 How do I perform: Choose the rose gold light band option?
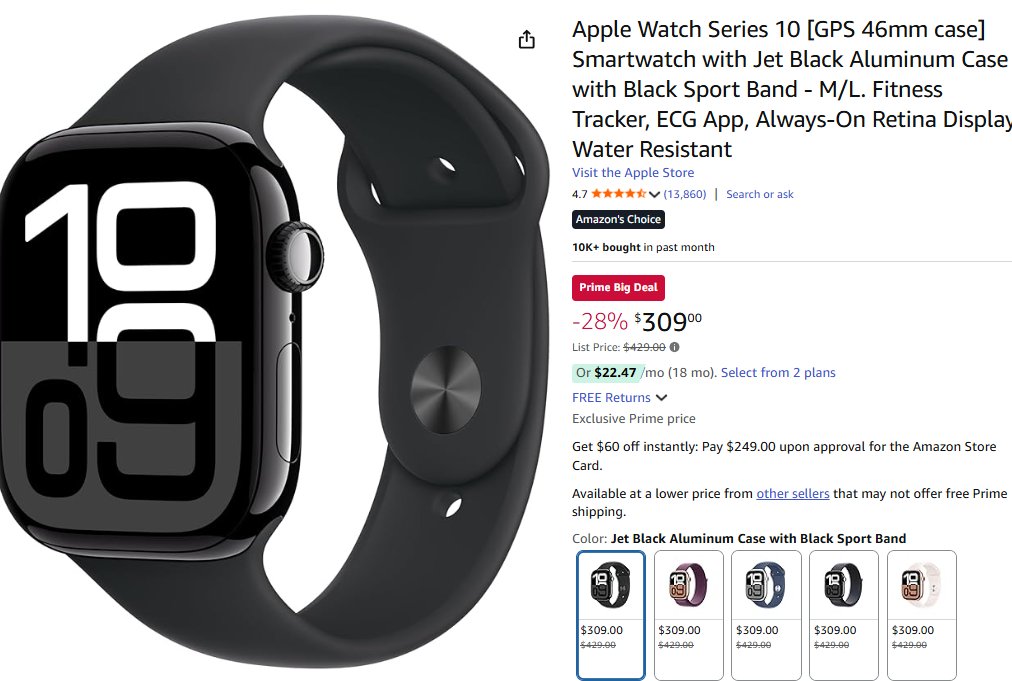click(922, 615)
